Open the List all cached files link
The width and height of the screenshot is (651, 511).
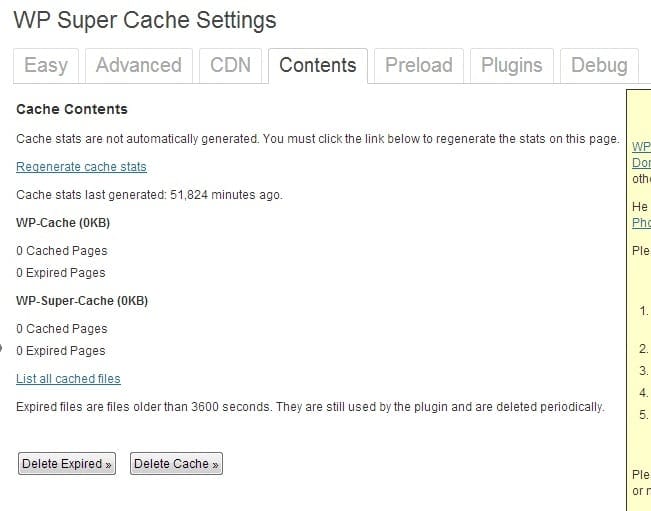coord(68,379)
